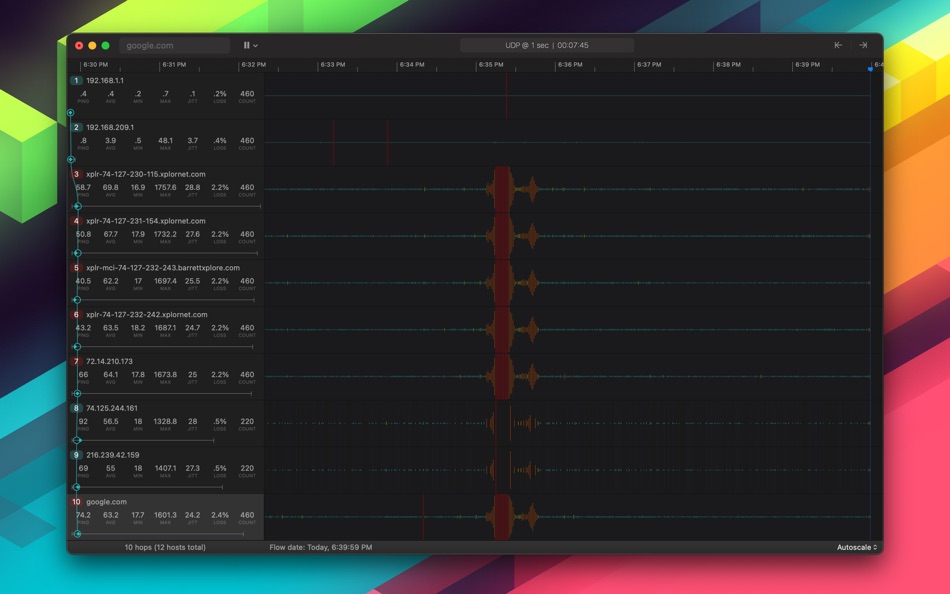The image size is (950, 594).
Task: Click the red hop 5 badge for the barrettxplore host
Action: tap(74, 267)
